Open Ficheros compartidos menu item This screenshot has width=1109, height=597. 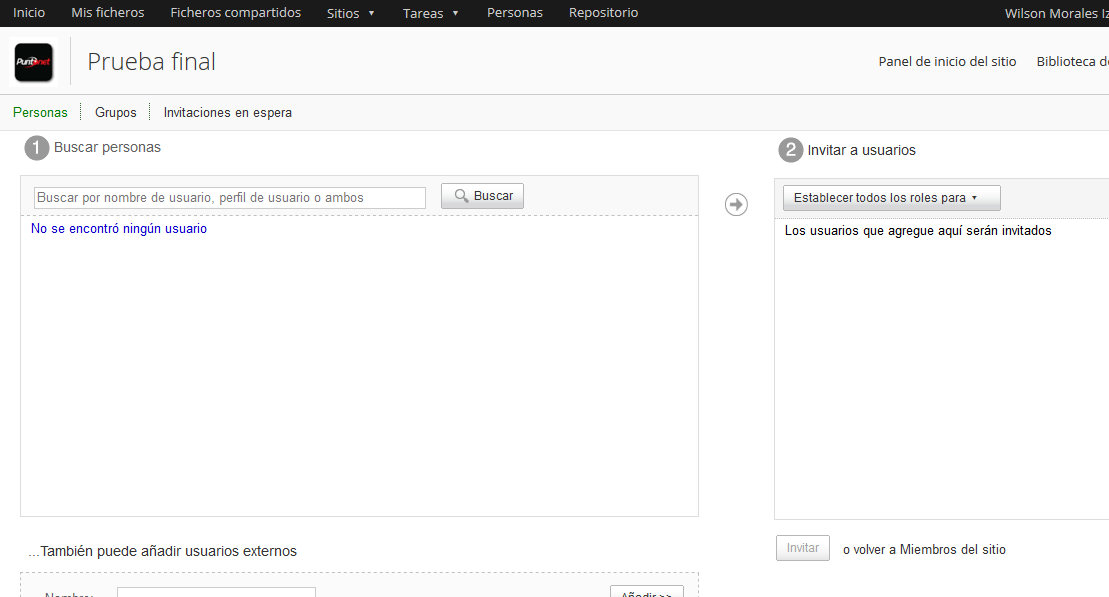236,13
